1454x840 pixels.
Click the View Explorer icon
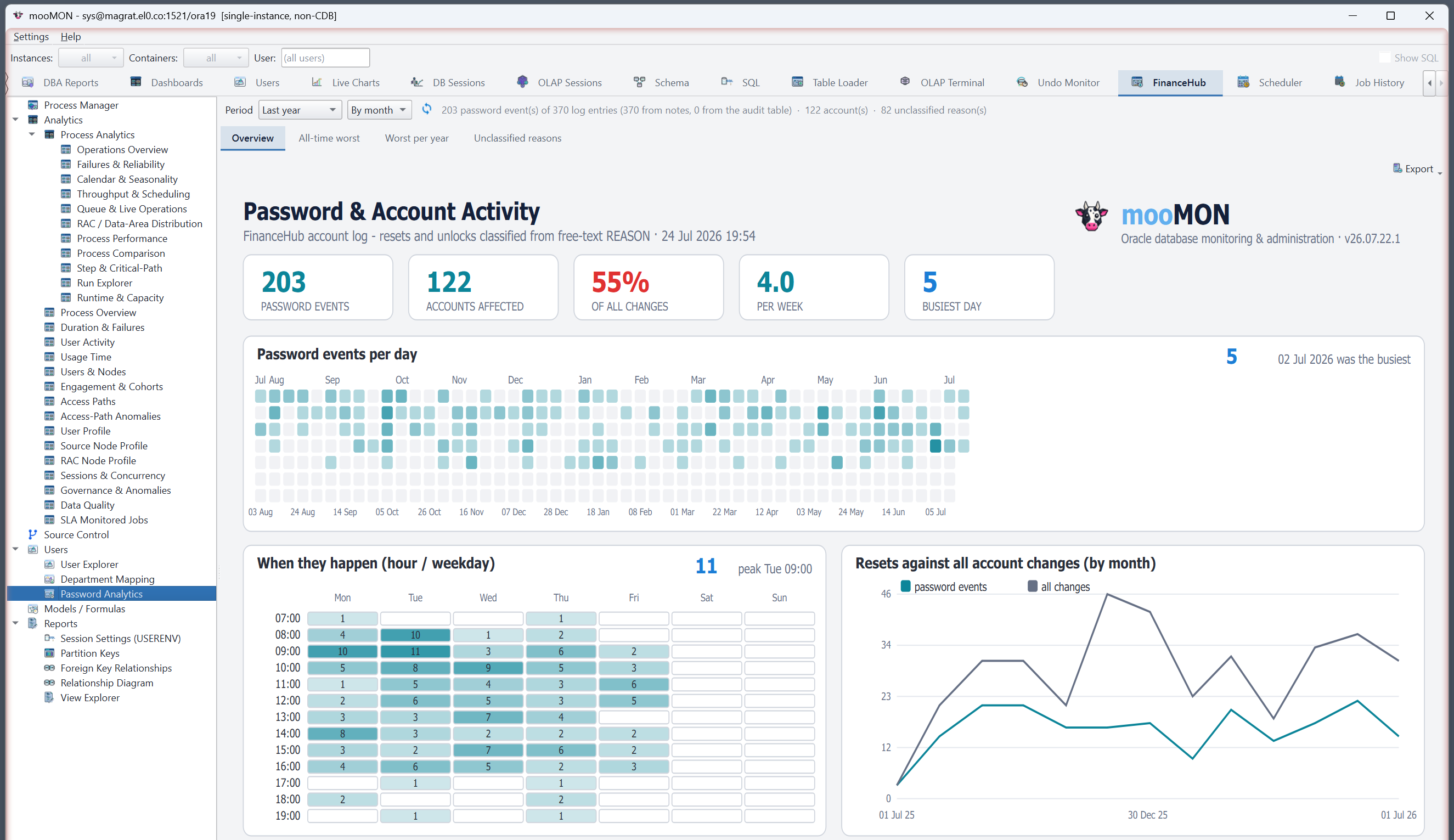[49, 697]
